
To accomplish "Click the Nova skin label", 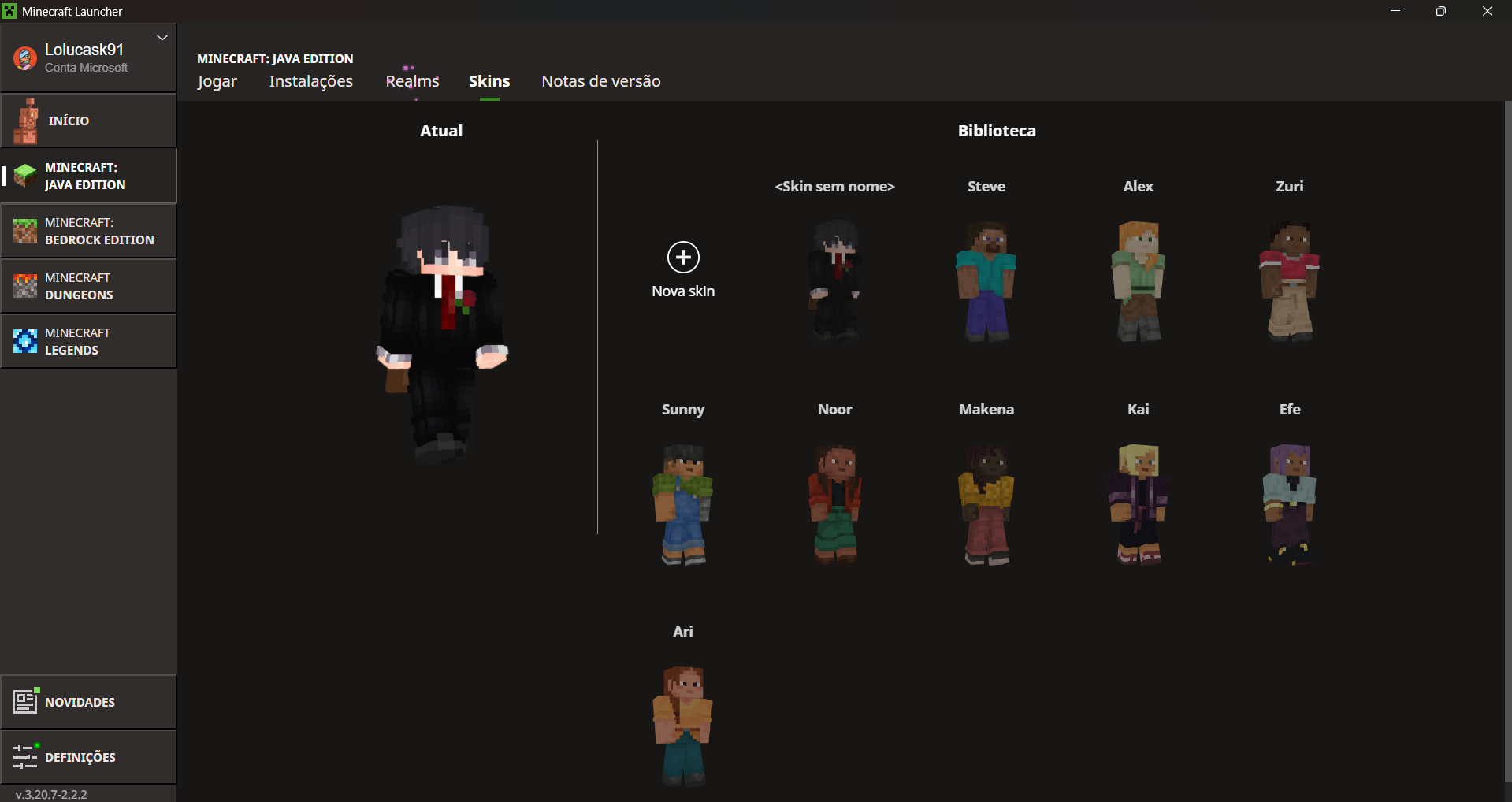I will point(683,291).
